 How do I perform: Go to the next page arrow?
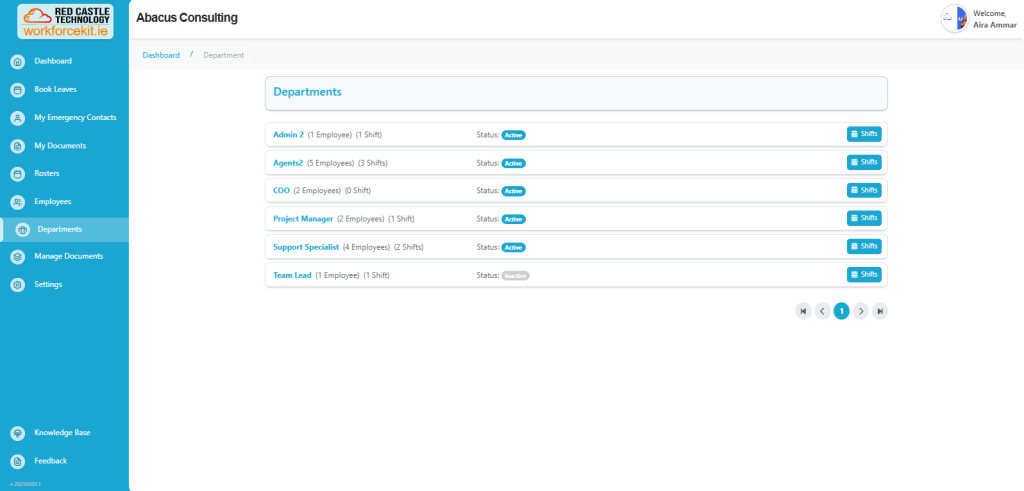point(861,311)
